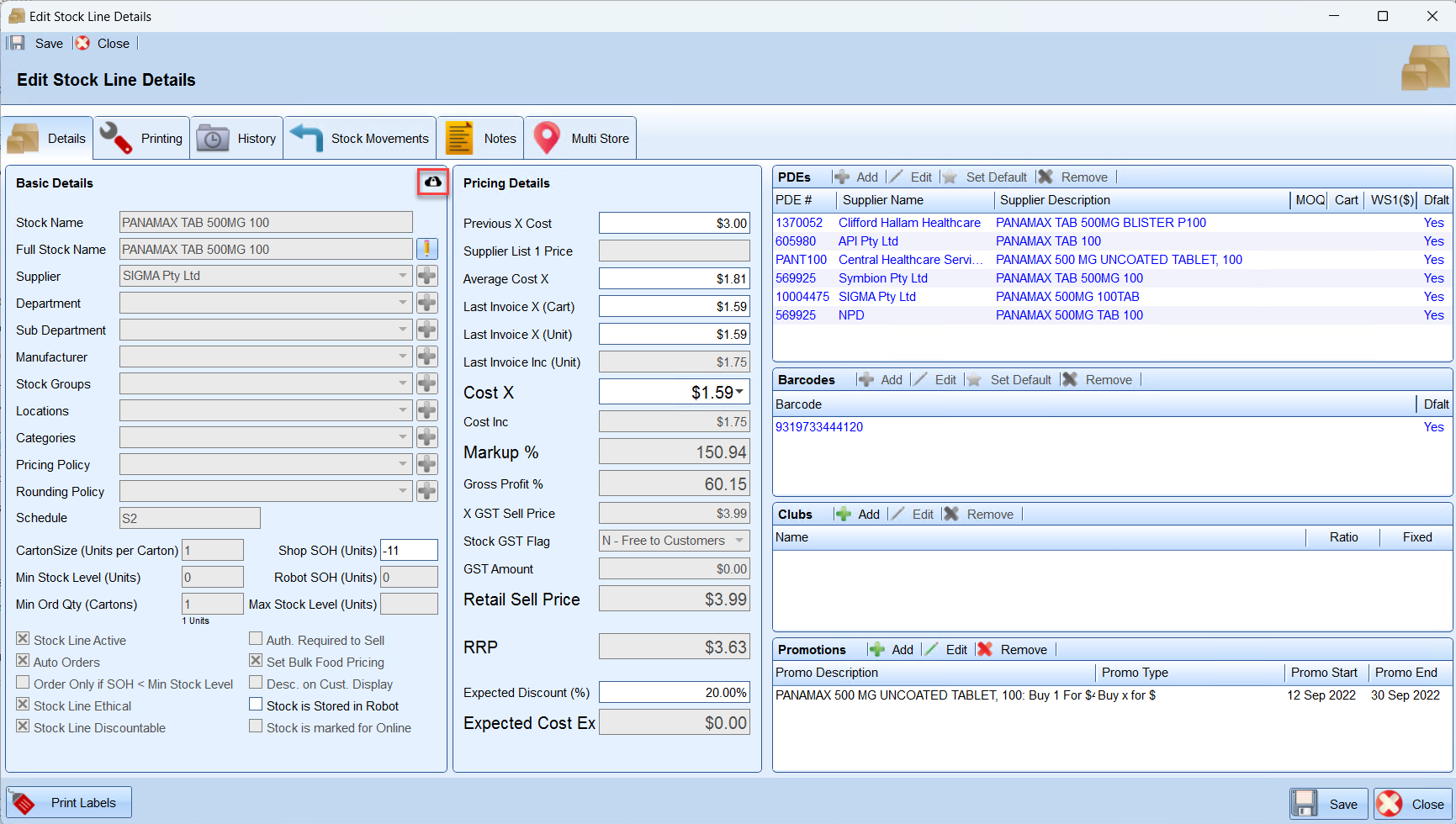Add a new PDE entry

(855, 177)
